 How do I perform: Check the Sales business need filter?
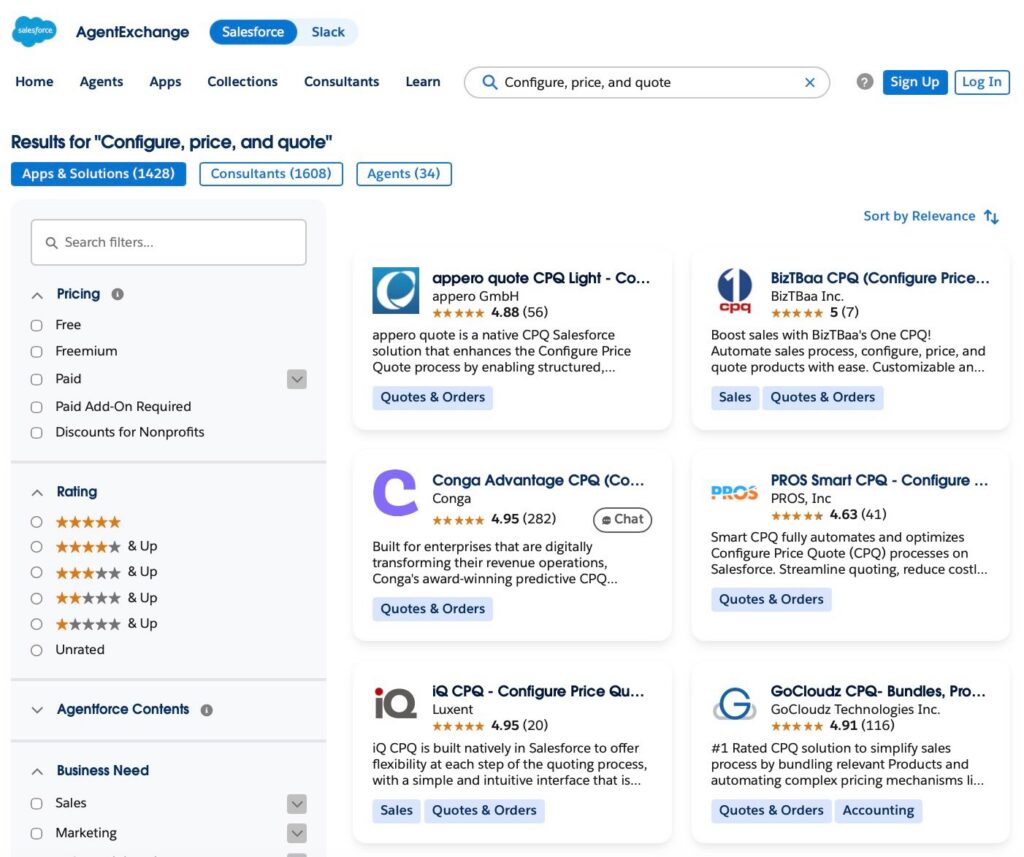(37, 803)
